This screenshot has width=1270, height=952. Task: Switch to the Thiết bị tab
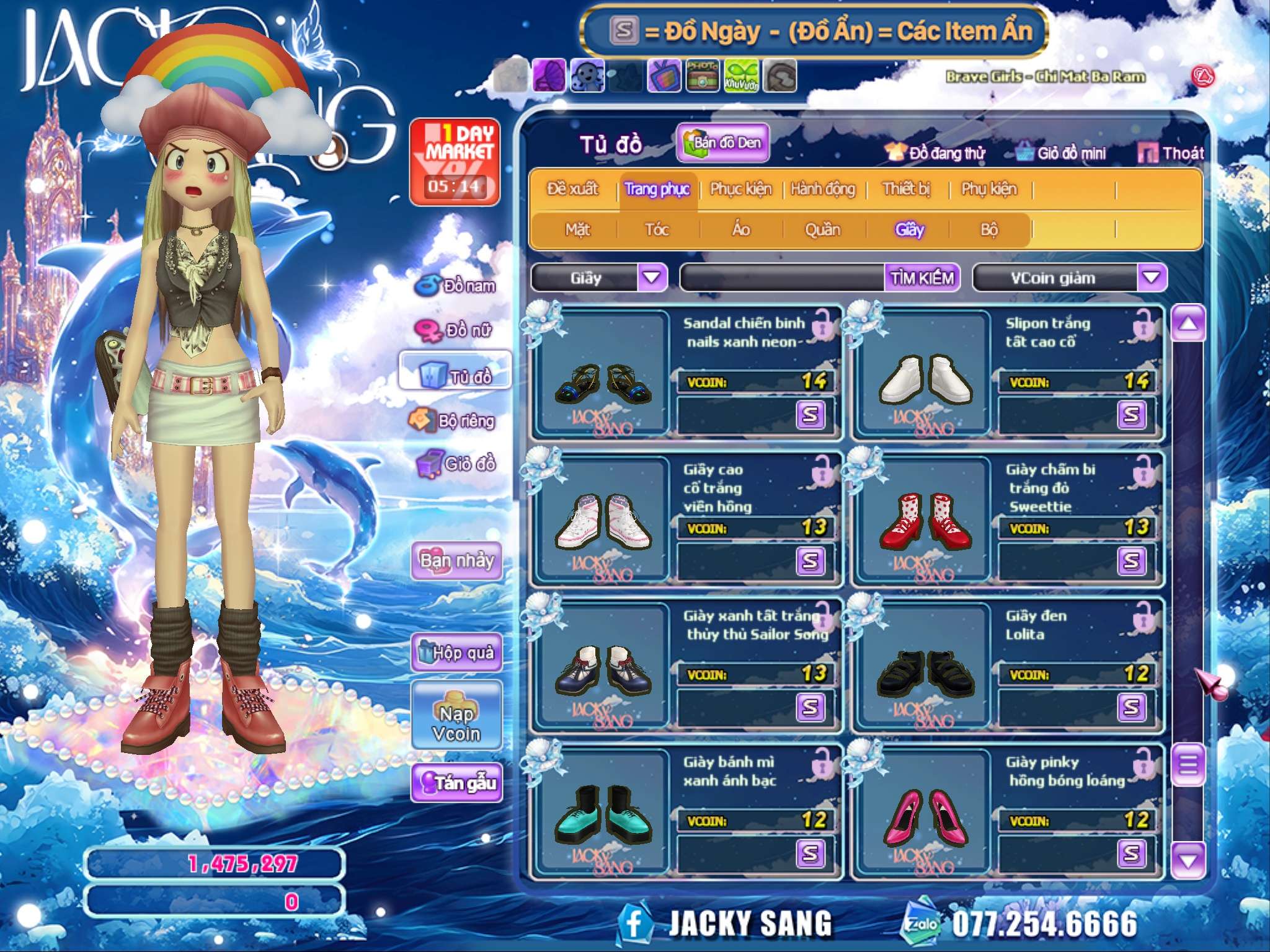tap(907, 188)
